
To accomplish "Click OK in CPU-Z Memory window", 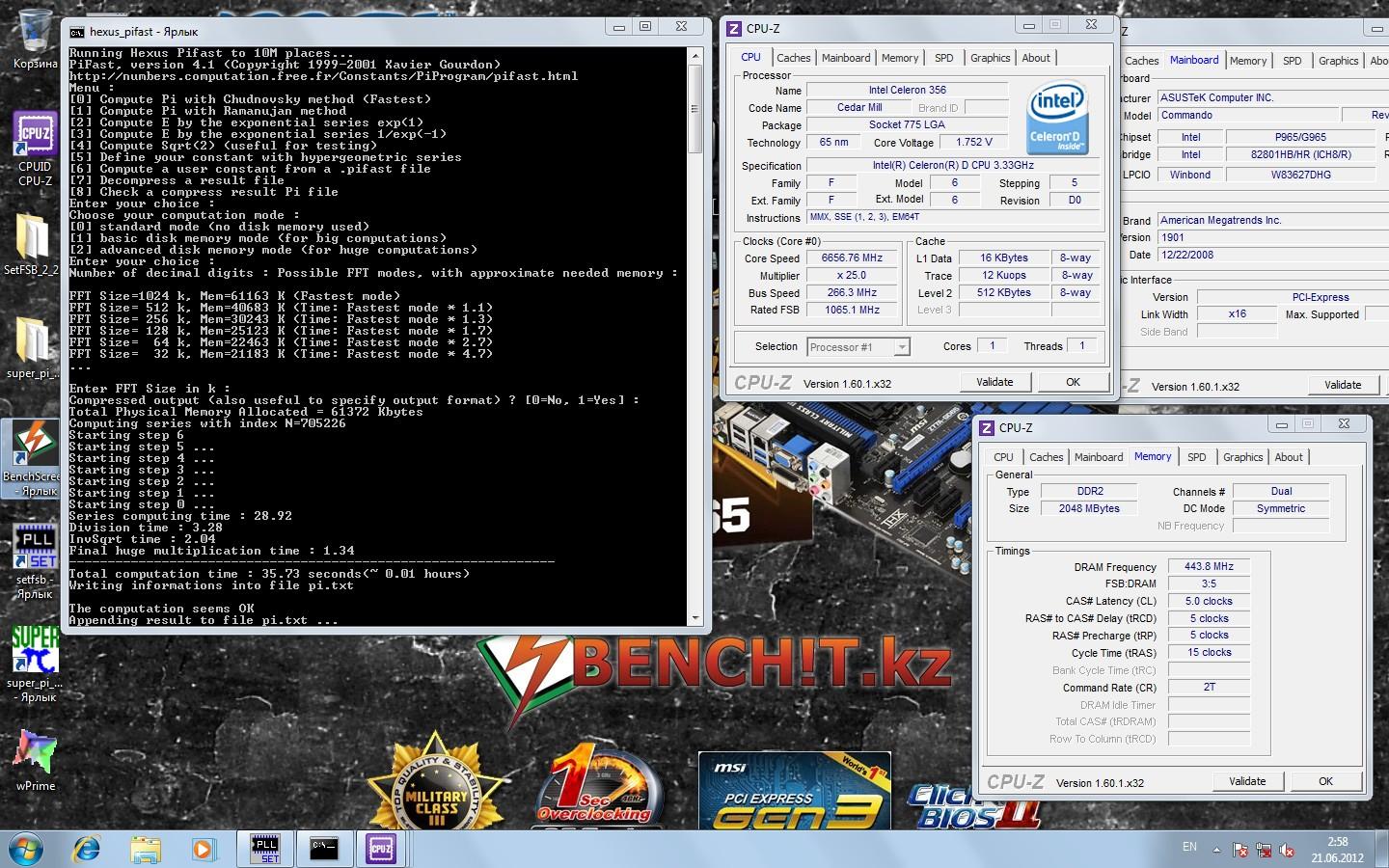I will pos(1326,781).
